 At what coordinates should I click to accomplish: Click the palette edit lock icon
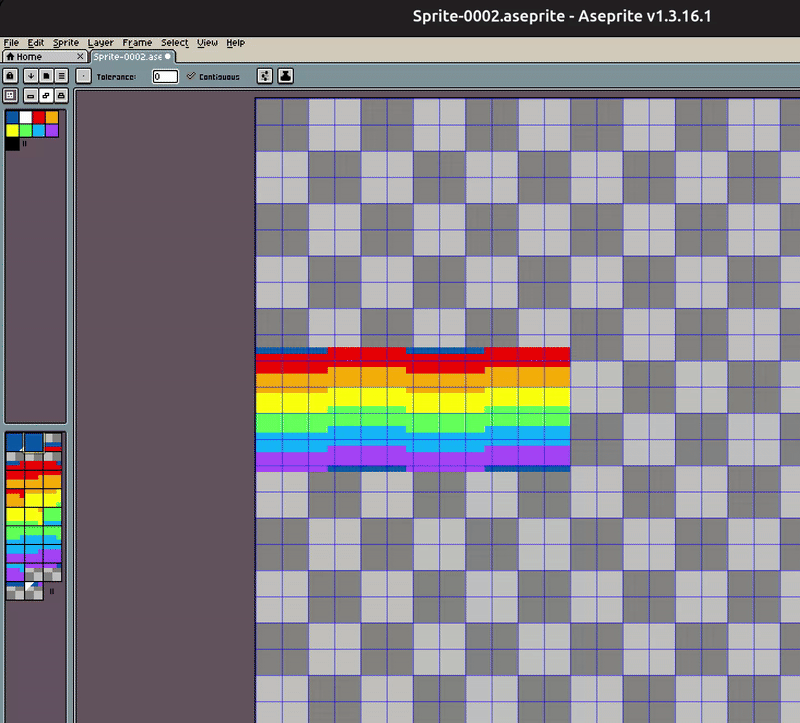(x=10, y=76)
